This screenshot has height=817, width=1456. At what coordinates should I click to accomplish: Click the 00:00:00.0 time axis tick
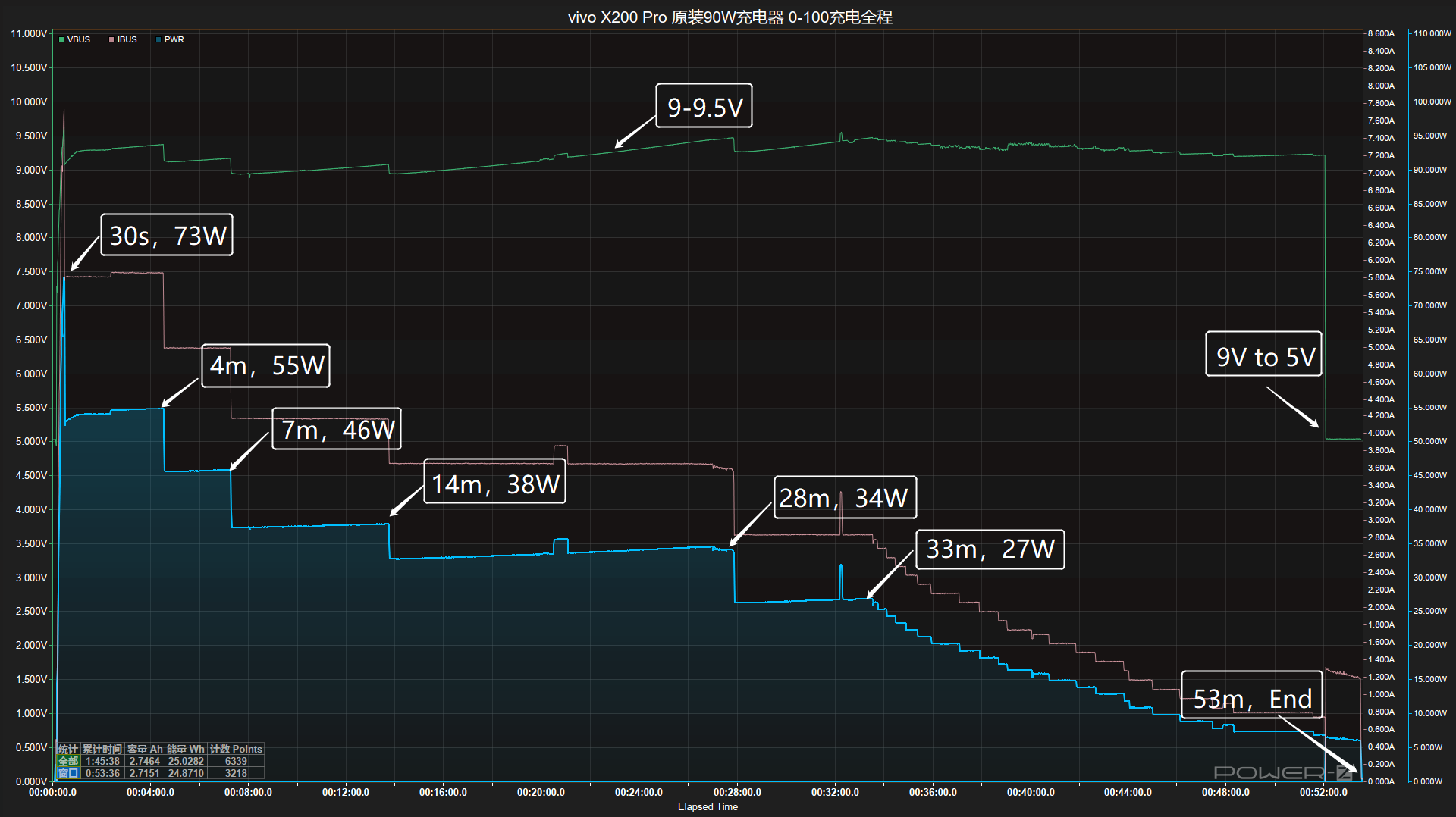tap(52, 792)
